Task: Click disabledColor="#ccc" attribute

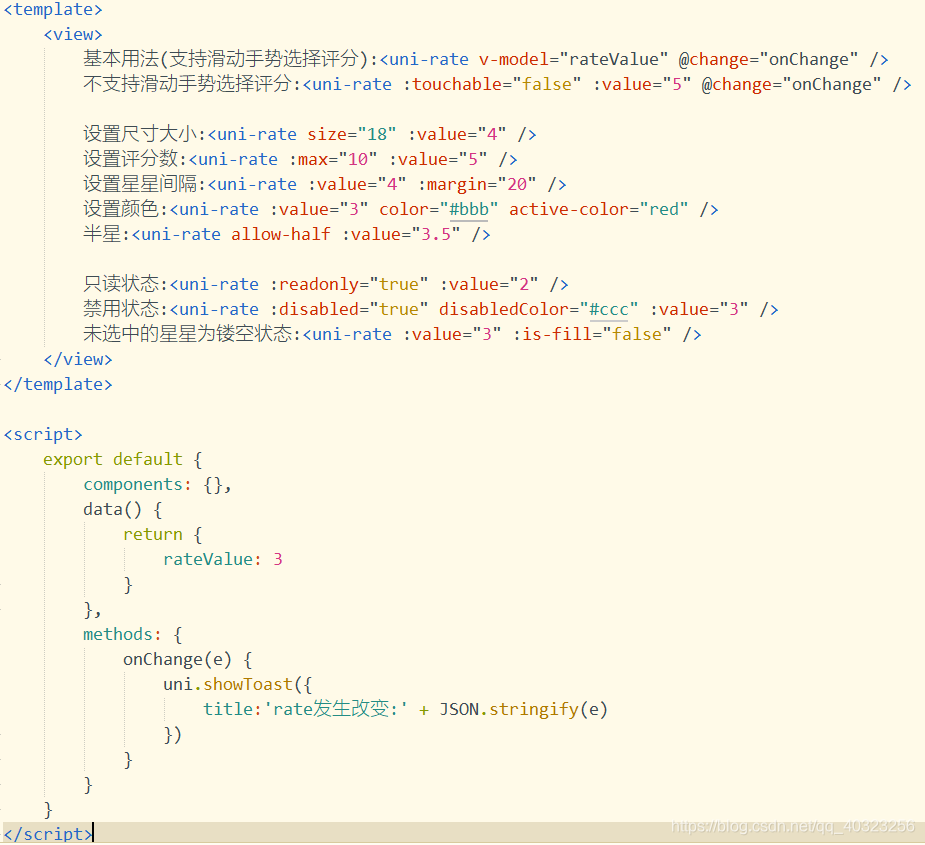Action: tap(539, 309)
